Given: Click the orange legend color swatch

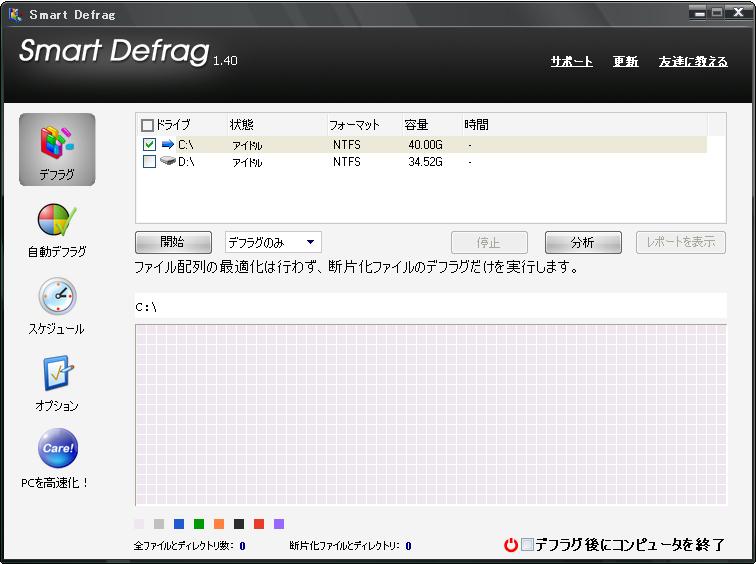Looking at the screenshot, I should pos(219,524).
